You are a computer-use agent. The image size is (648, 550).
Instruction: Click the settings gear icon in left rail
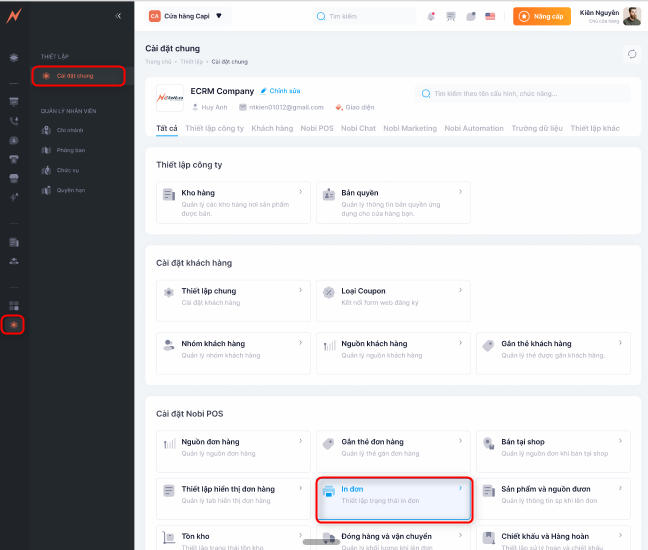pos(13,325)
